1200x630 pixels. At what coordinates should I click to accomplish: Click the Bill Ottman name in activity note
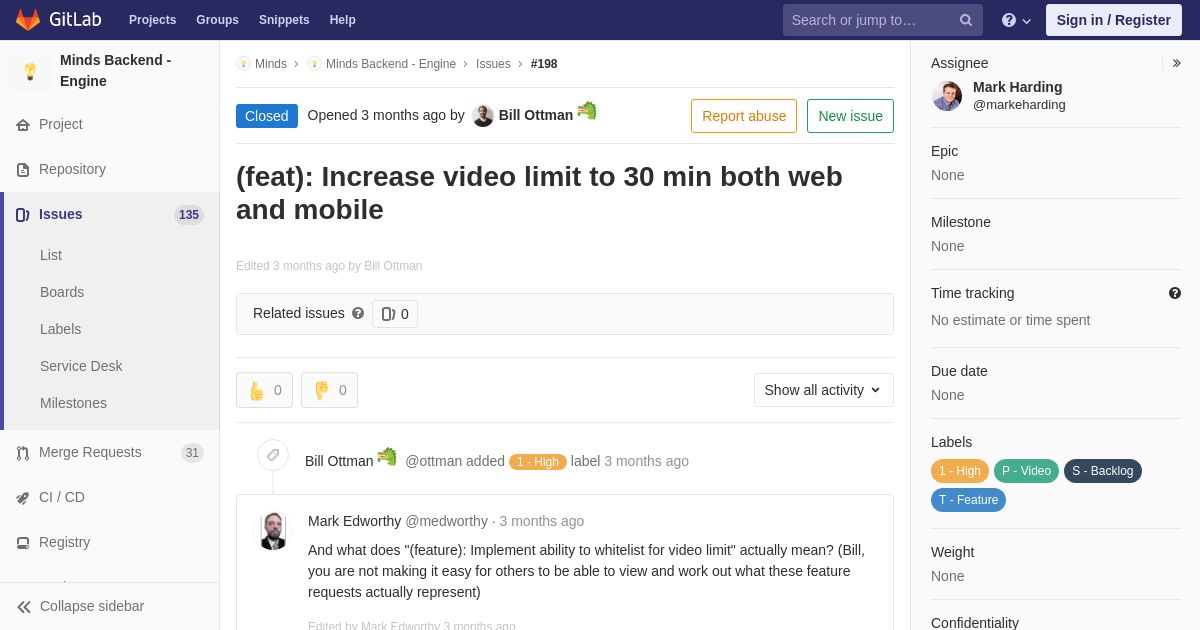(339, 461)
